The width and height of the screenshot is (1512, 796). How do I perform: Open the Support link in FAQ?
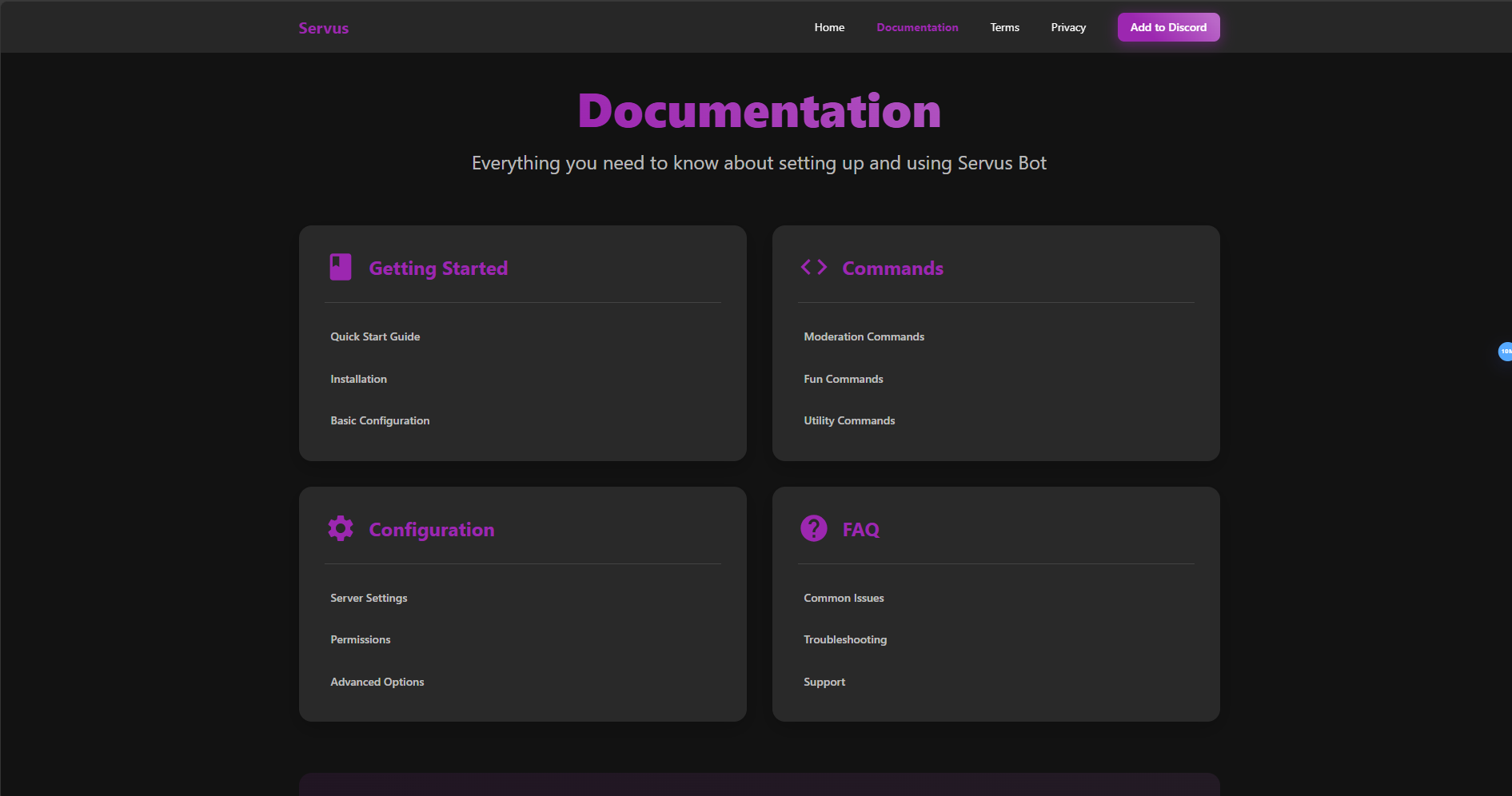click(x=824, y=682)
